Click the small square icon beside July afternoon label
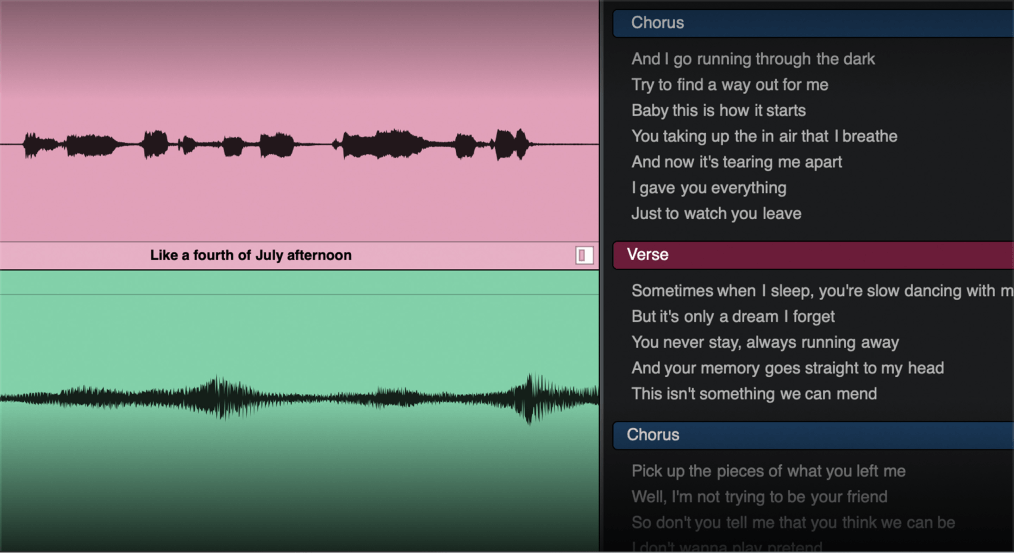The image size is (1014, 553). pyautogui.click(x=584, y=255)
